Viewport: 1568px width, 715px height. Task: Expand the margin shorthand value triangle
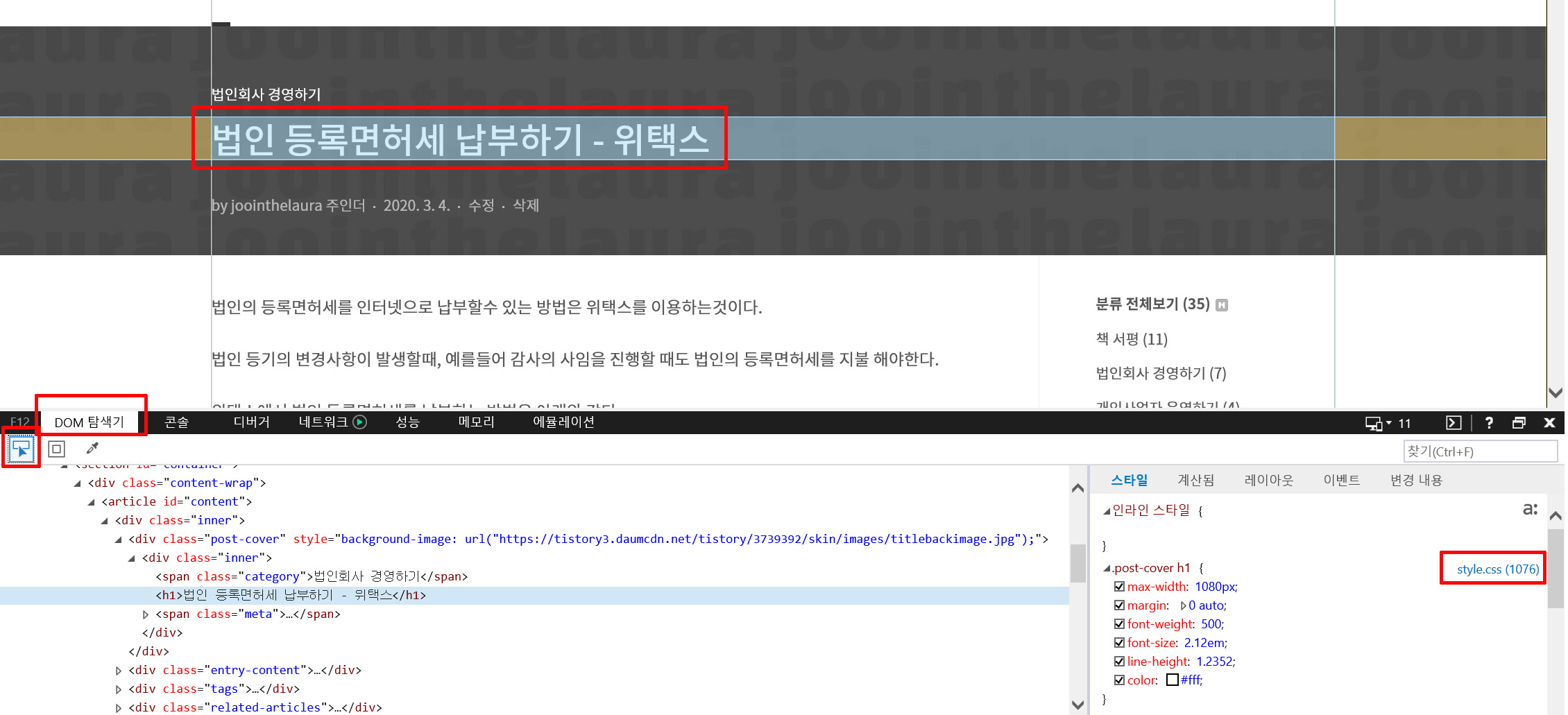(1183, 605)
